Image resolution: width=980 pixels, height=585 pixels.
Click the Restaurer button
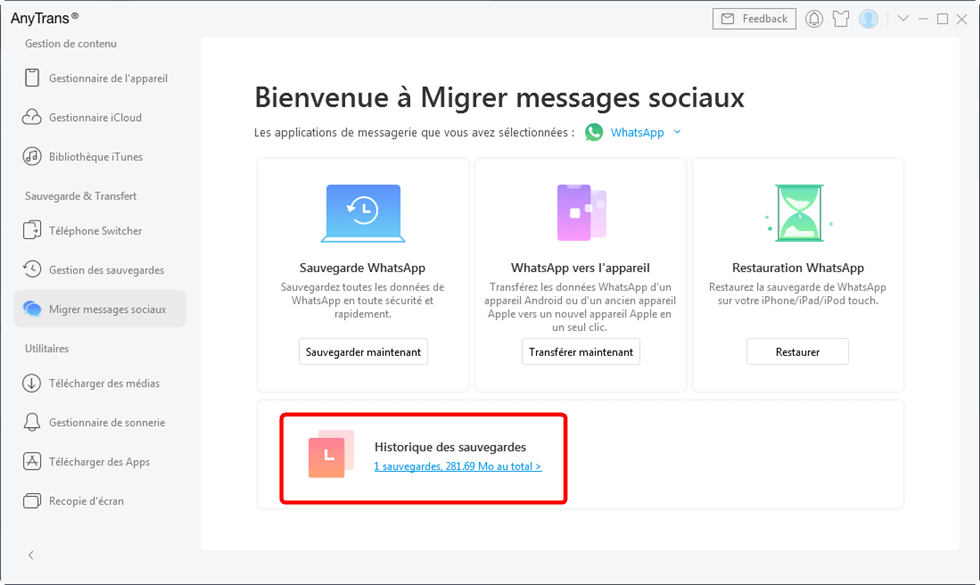pyautogui.click(x=798, y=352)
